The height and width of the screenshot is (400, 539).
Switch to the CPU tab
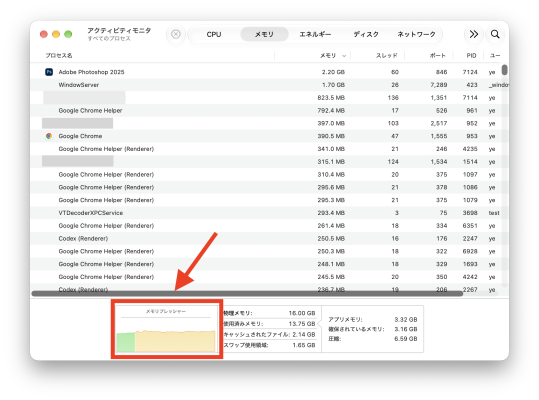coord(214,34)
